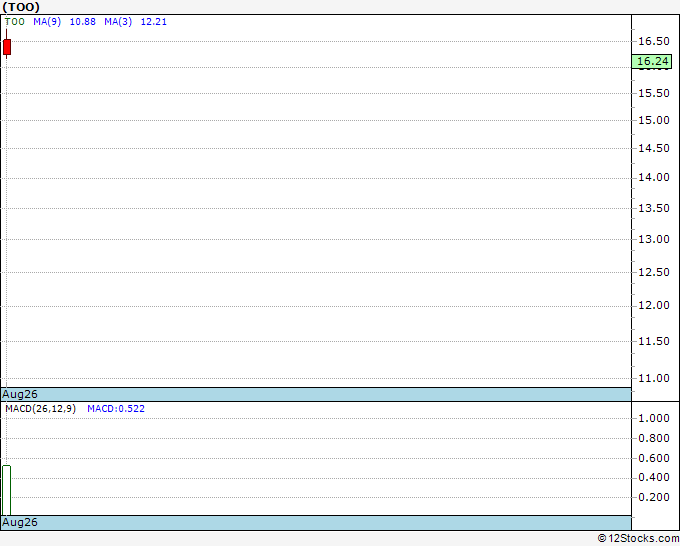
Task: Click the 1.000 MACD axis label
Action: [x=654, y=418]
